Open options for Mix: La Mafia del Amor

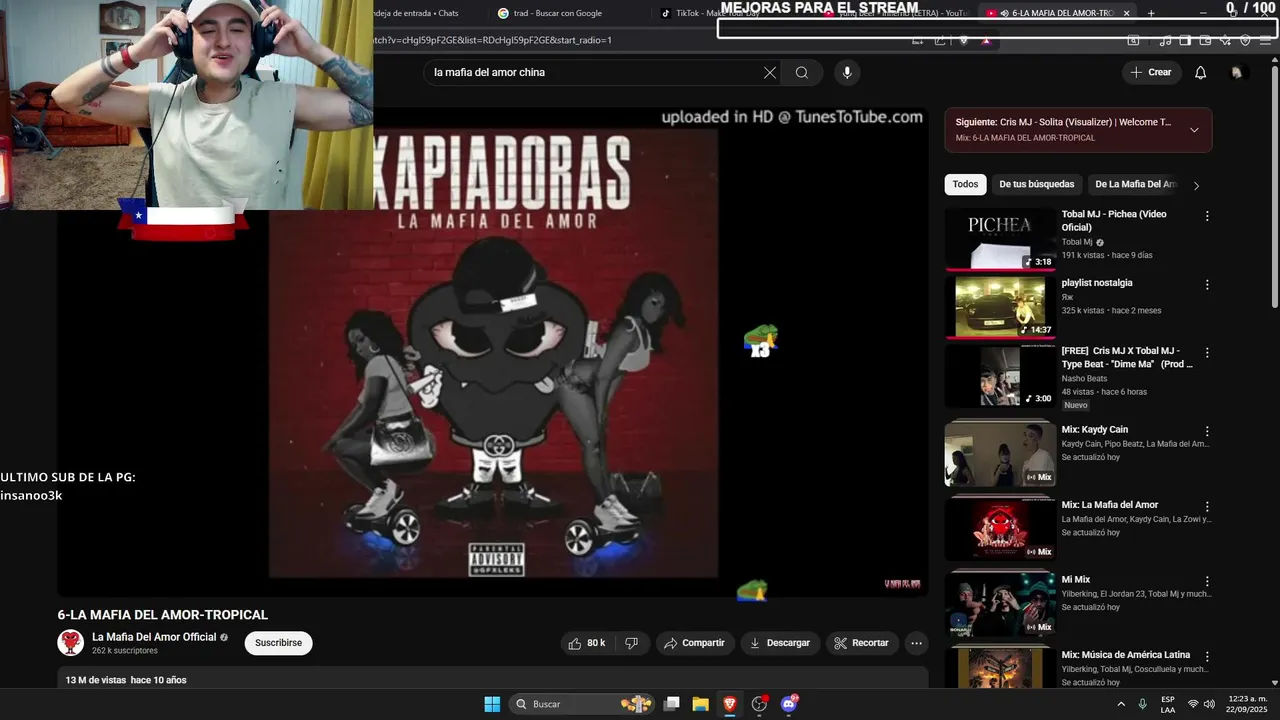pos(1207,507)
